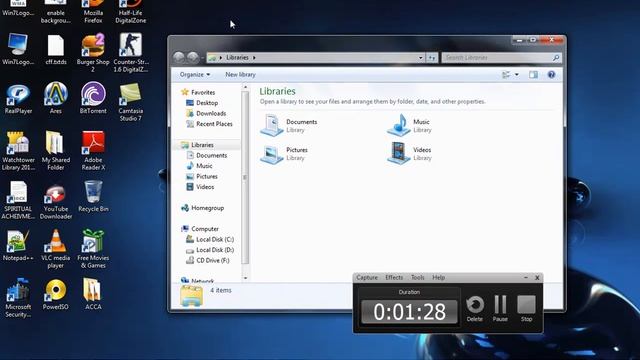This screenshot has width=640, height=360.
Task: Select the Adobe Reader X icon
Action: tap(93, 150)
